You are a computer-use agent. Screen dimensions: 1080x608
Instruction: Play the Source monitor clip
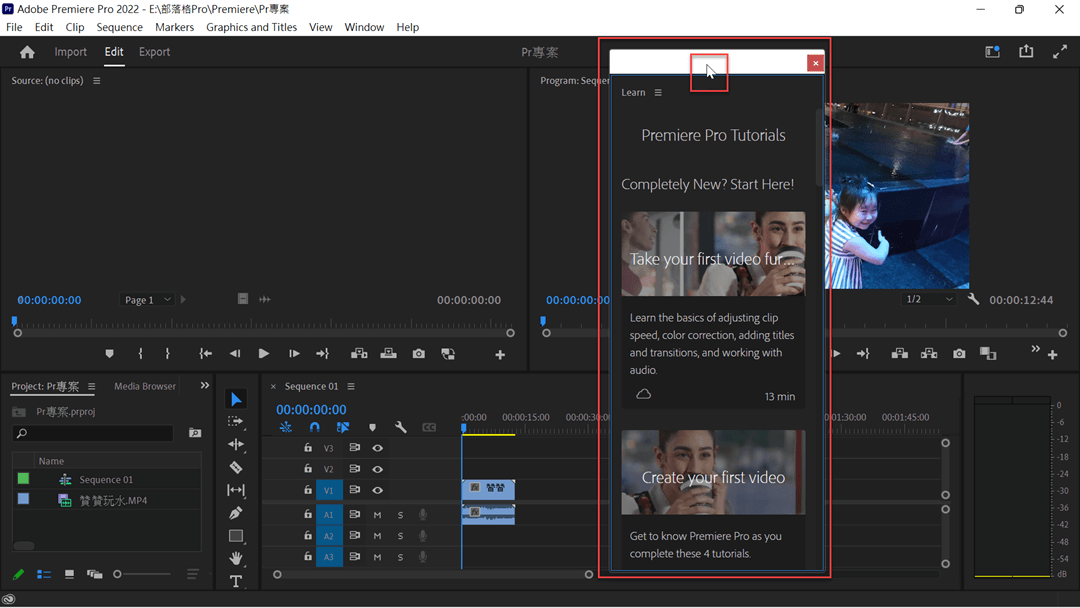click(x=264, y=354)
